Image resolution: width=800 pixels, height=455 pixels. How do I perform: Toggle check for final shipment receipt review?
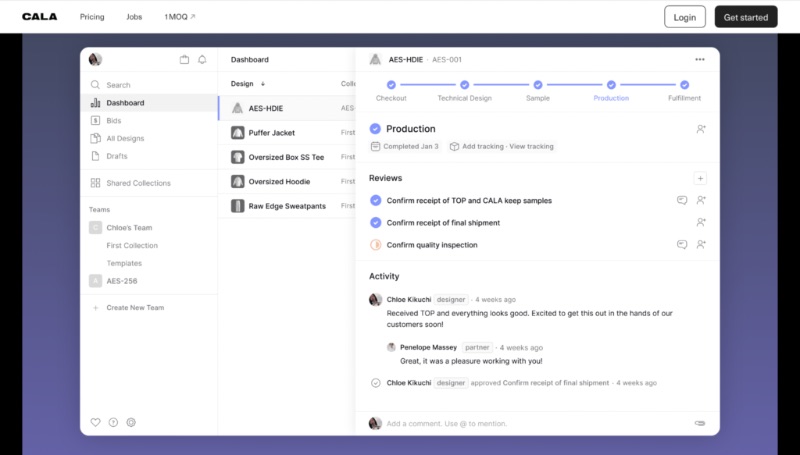(x=376, y=222)
